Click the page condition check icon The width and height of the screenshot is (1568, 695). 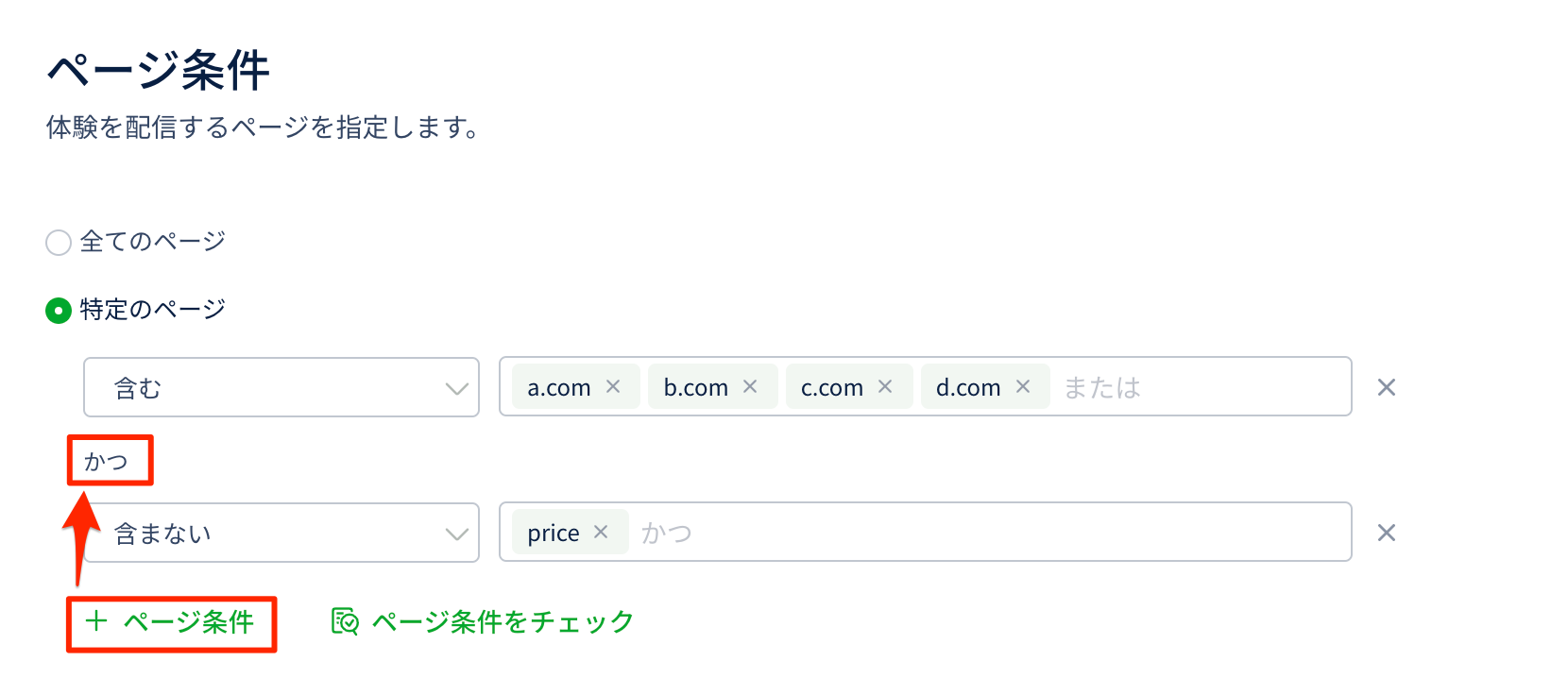coord(345,621)
